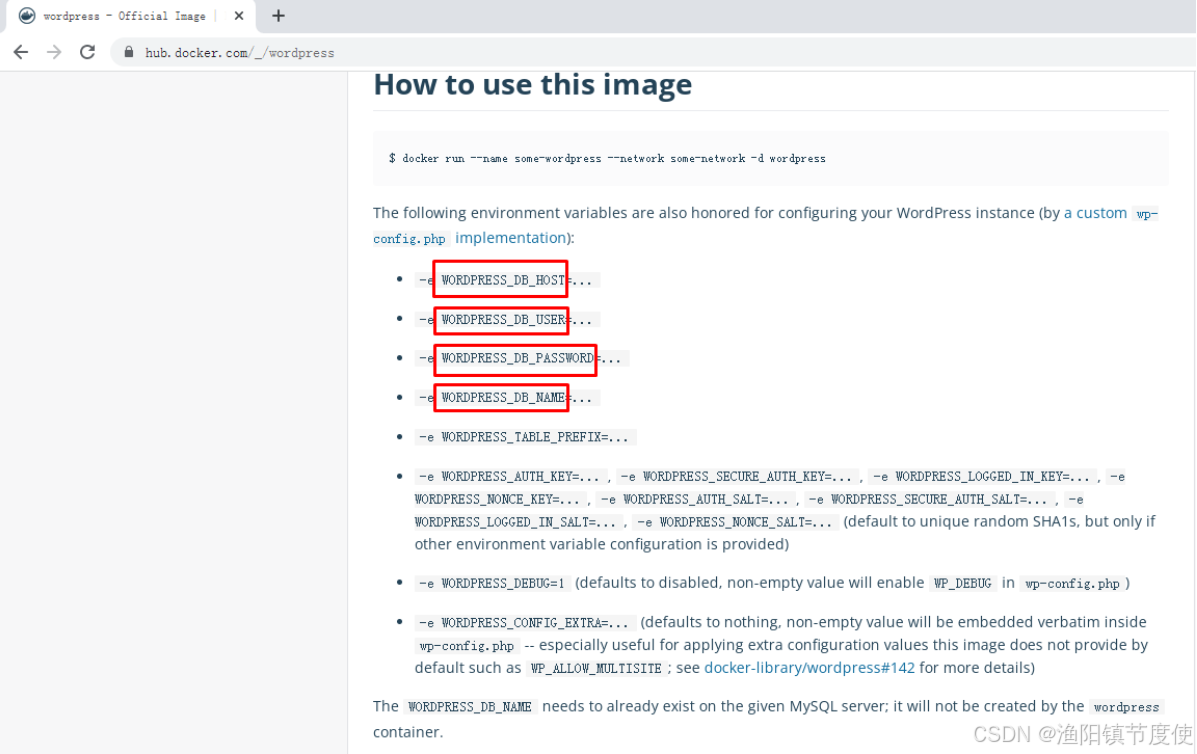The width and height of the screenshot is (1197, 754).
Task: Select the wordpress - Official Image tab
Action: [x=128, y=16]
